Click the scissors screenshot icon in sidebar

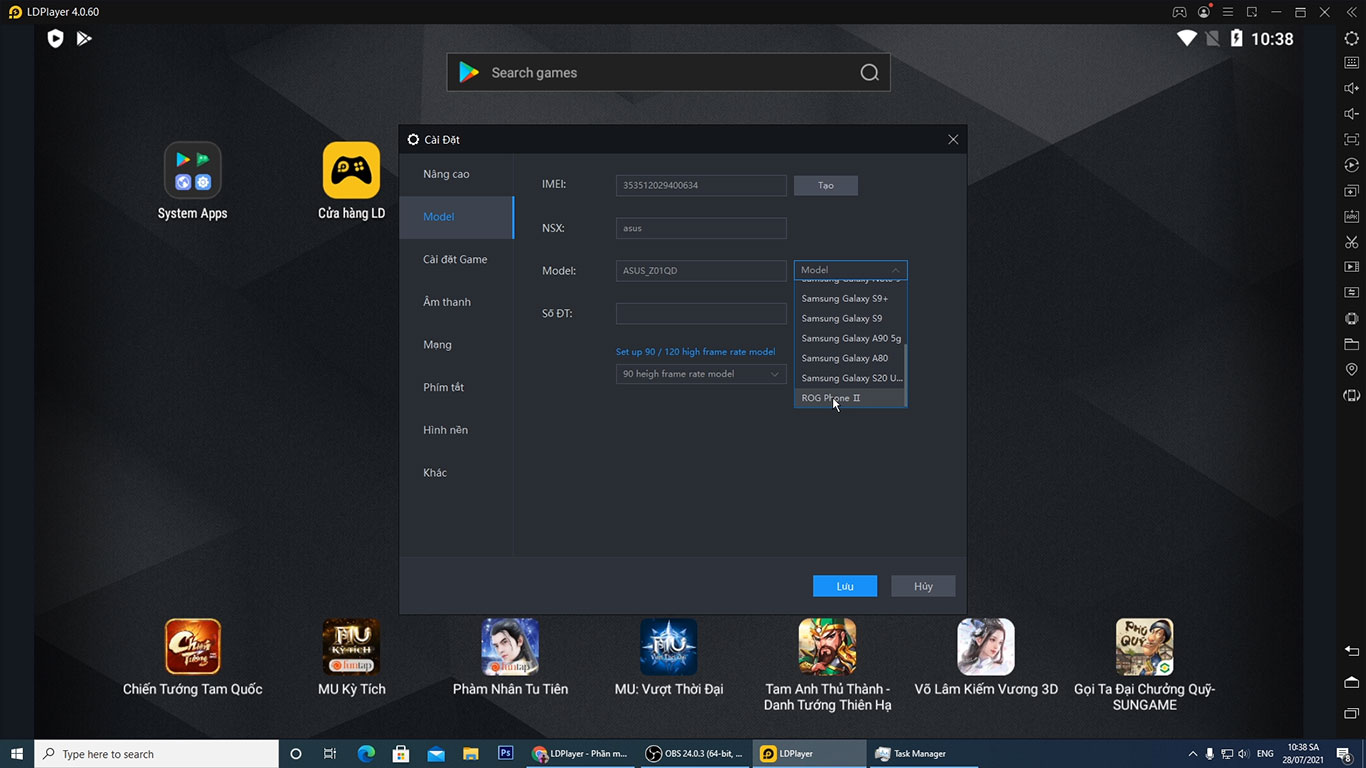tap(1351, 242)
